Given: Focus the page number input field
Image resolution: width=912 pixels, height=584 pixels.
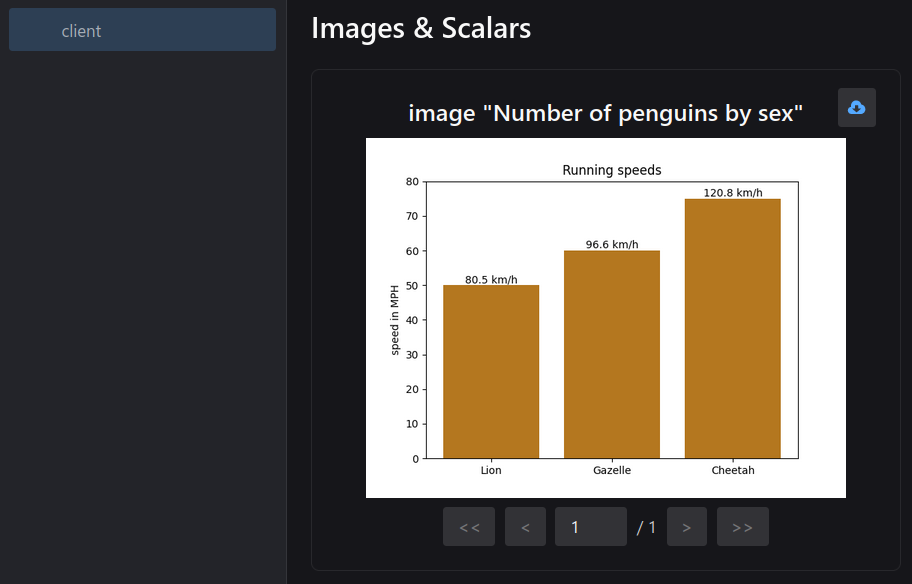Looking at the screenshot, I should 590,527.
